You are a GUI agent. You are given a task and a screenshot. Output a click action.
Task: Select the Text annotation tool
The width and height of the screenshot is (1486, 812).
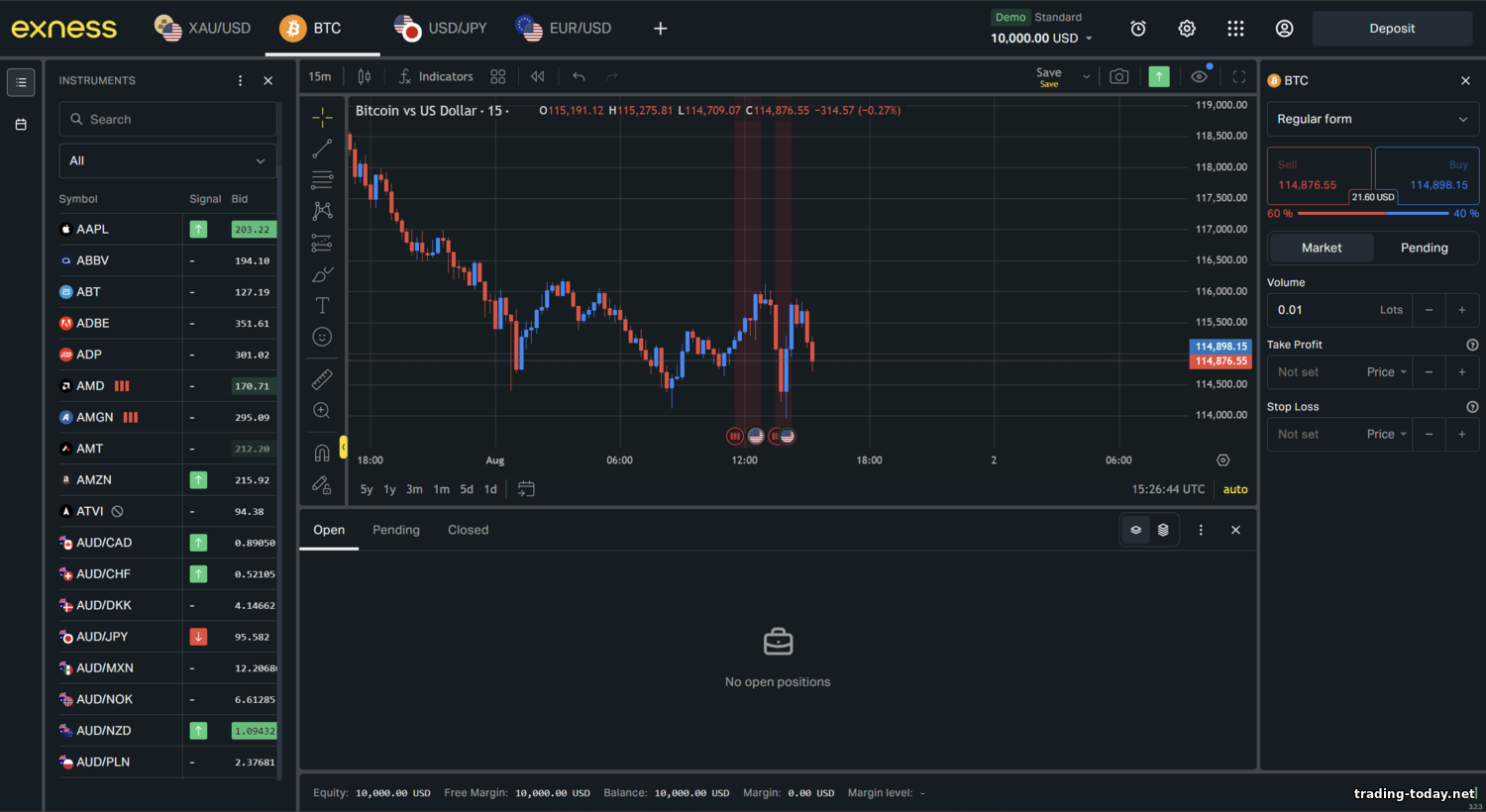322,305
